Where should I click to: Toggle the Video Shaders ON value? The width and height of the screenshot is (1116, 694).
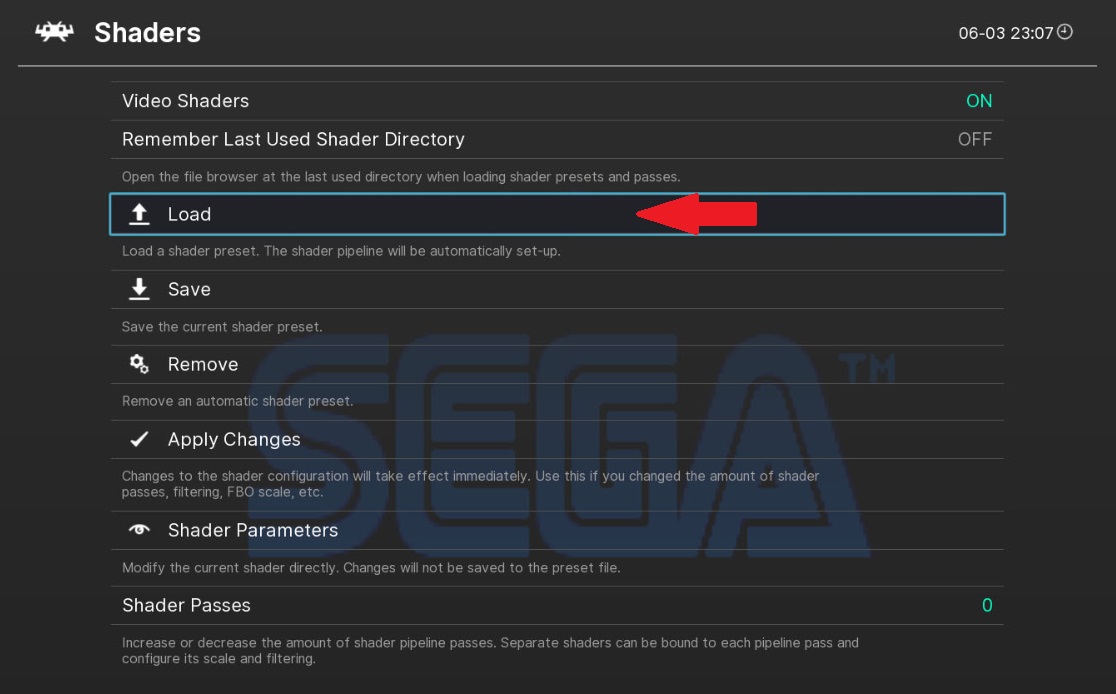pyautogui.click(x=978, y=101)
